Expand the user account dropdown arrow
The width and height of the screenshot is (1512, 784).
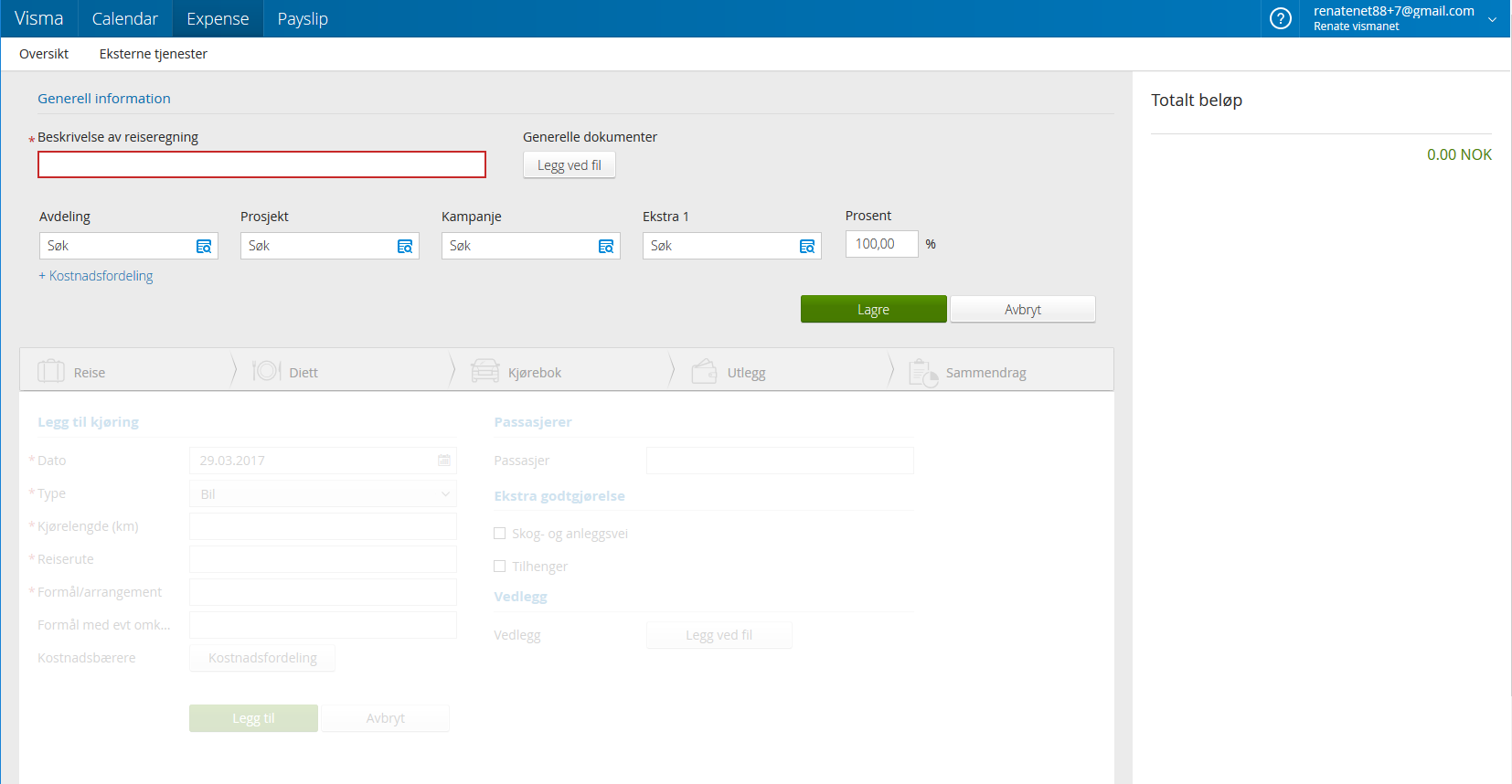pyautogui.click(x=1493, y=19)
